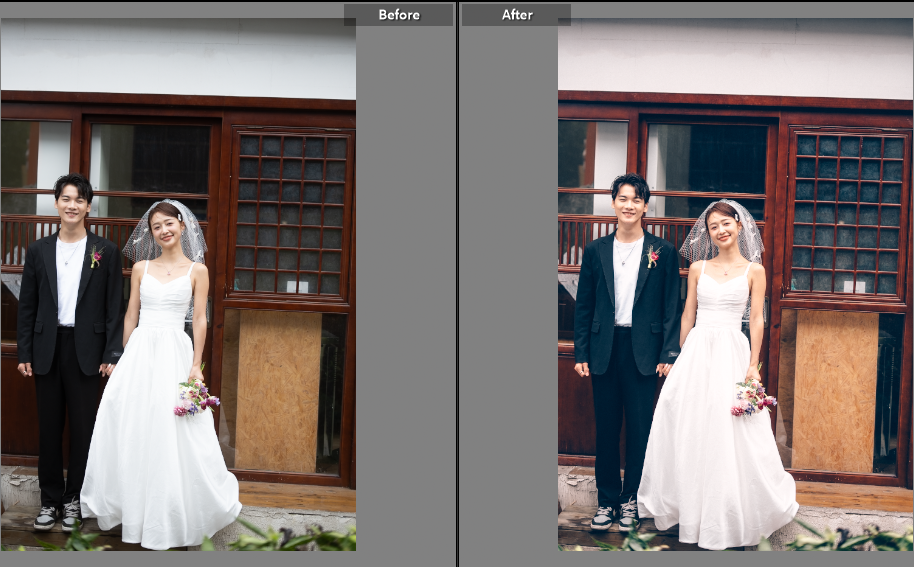Click the bride's face in After image
This screenshot has width=914, height=567.
tap(722, 230)
